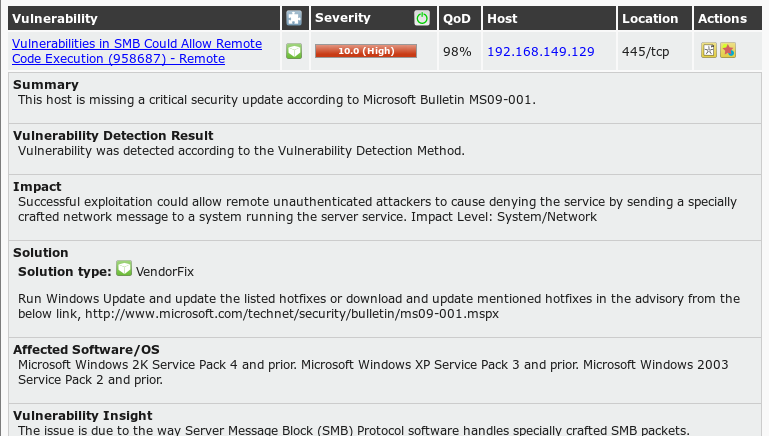Viewport: 769px width, 436px height.
Task: Click the 445/tcp location value
Action: (645, 51)
